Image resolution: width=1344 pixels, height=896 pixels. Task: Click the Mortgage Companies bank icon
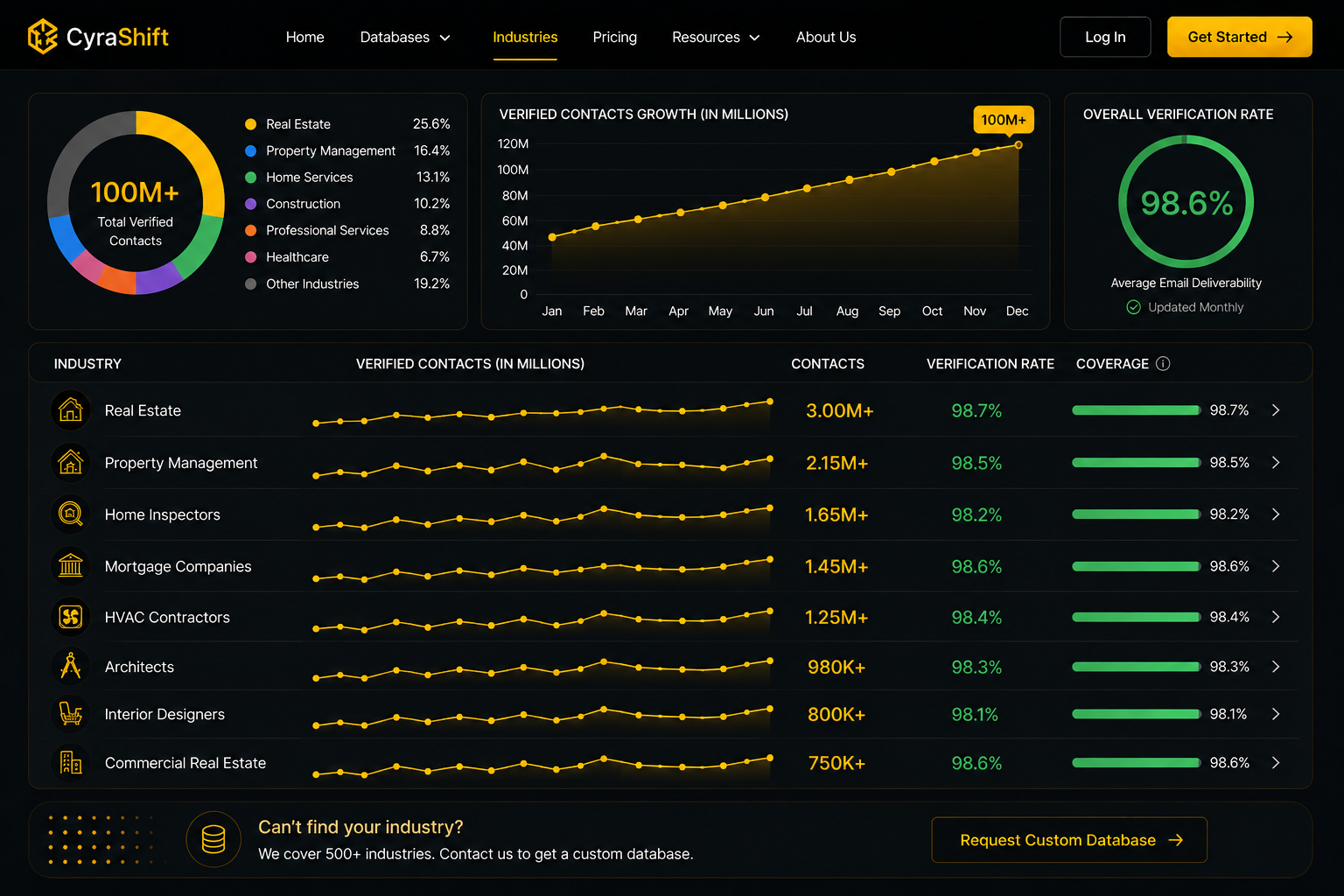tap(71, 565)
